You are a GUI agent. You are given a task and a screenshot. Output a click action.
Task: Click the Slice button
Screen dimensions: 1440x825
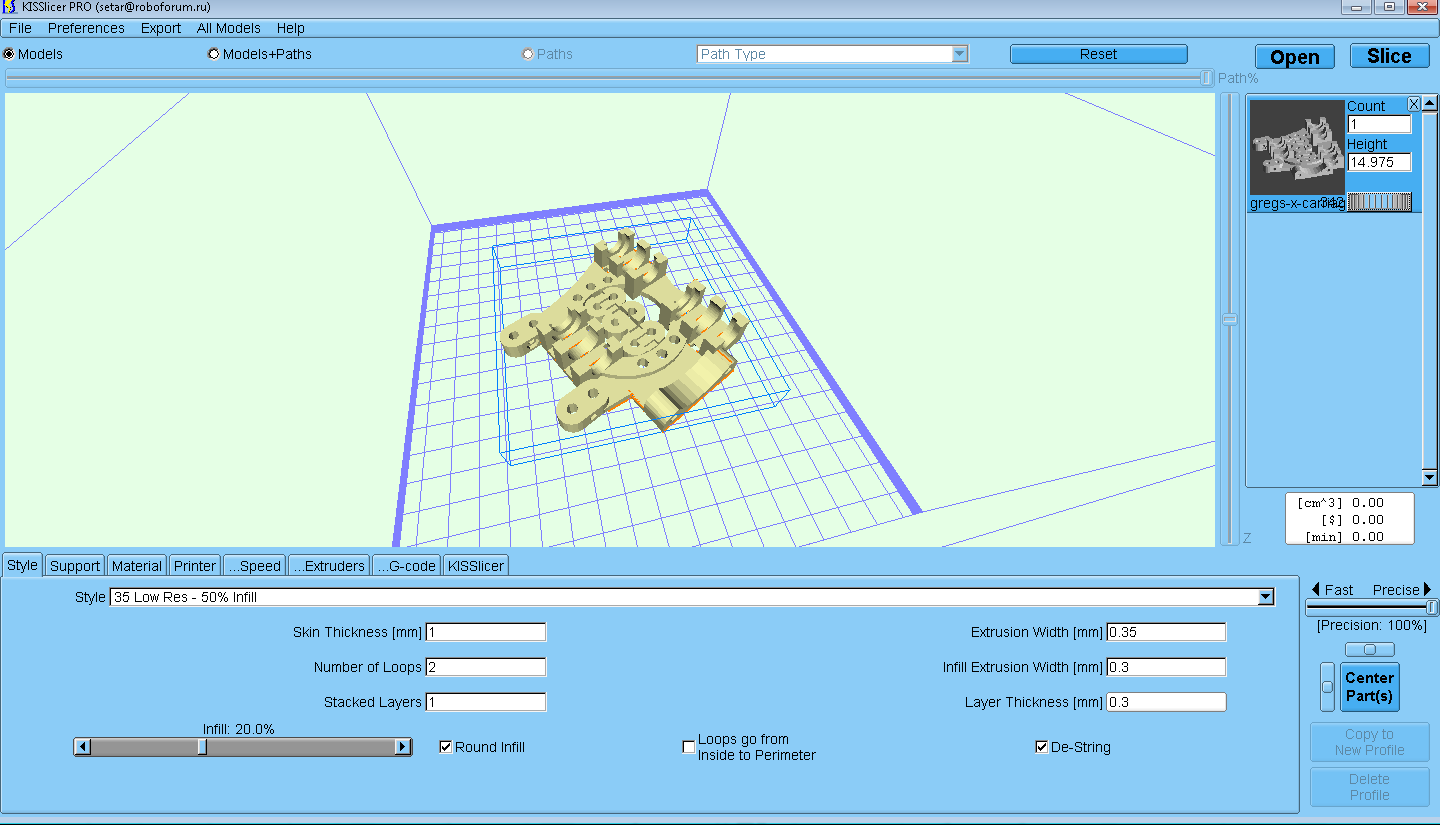[1389, 57]
